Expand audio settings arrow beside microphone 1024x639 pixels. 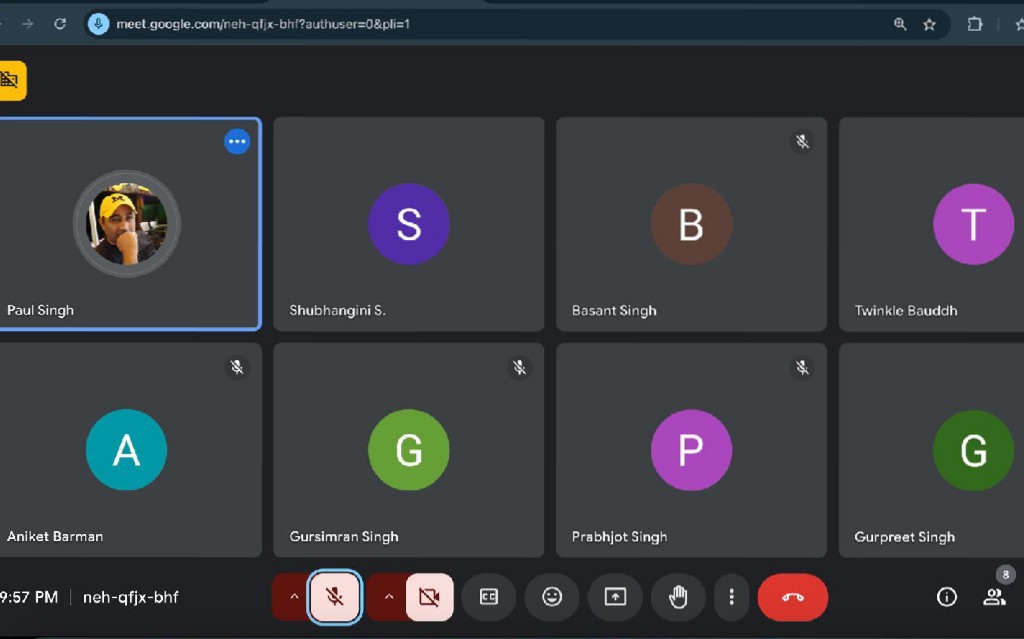tap(293, 597)
